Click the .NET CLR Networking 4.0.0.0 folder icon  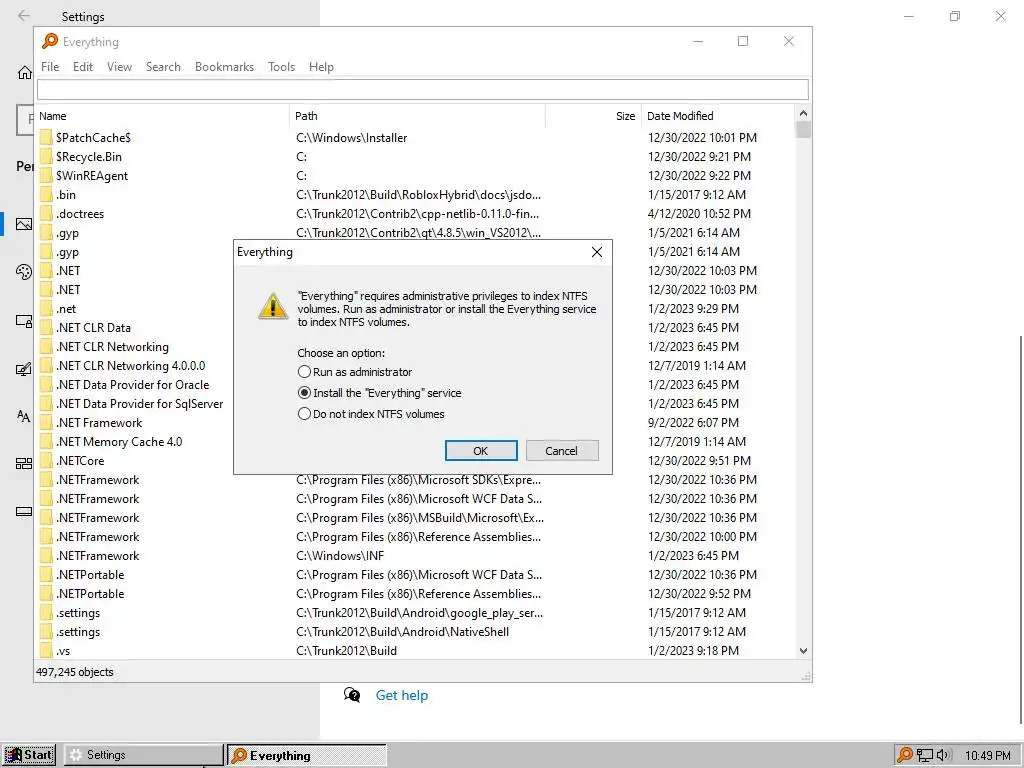coord(46,366)
